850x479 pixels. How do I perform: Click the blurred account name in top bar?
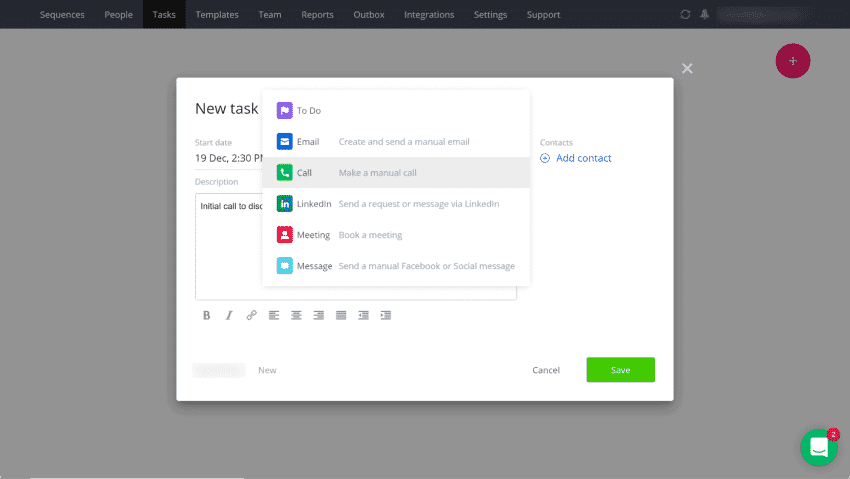[765, 15]
